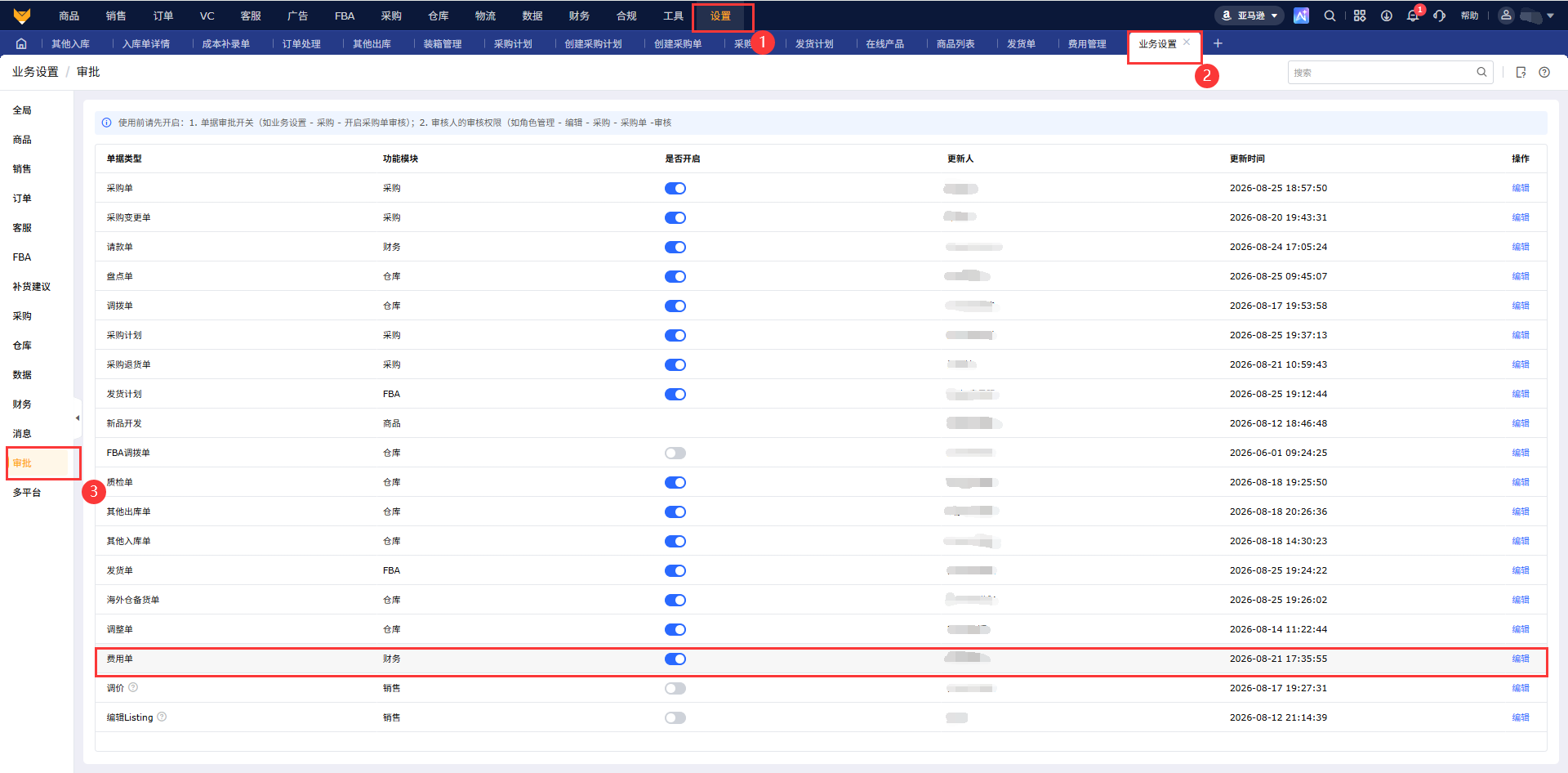
Task: Click the home icon in tab bar
Action: [x=21, y=43]
